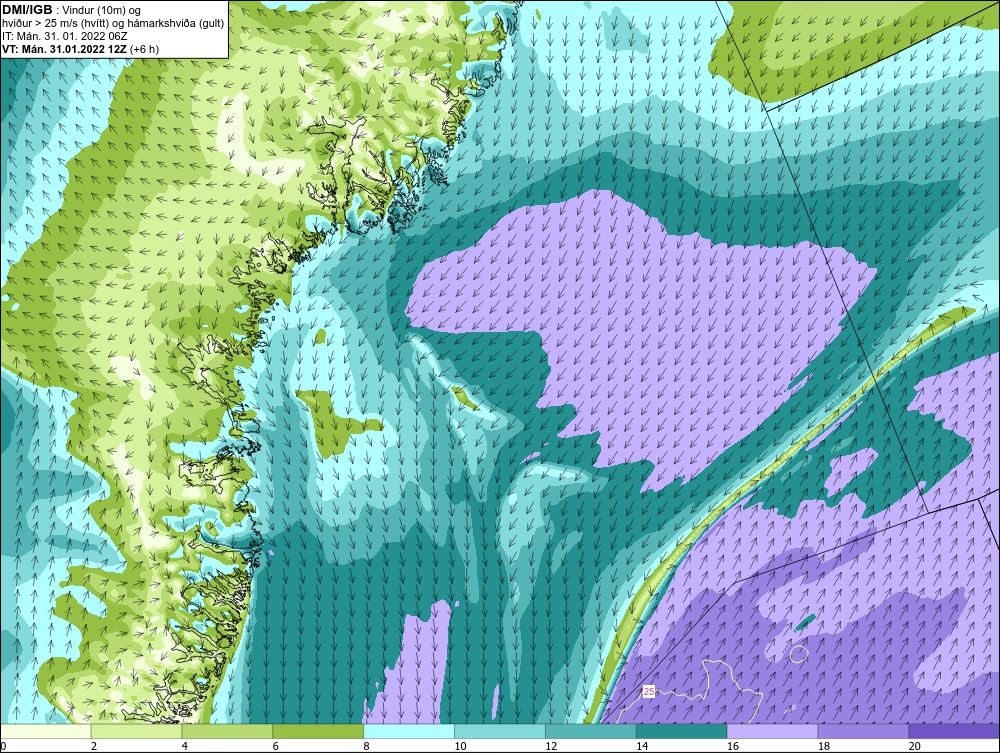Image resolution: width=1000 pixels, height=753 pixels.
Task: Click the legend scale value '20'
Action: [914, 746]
